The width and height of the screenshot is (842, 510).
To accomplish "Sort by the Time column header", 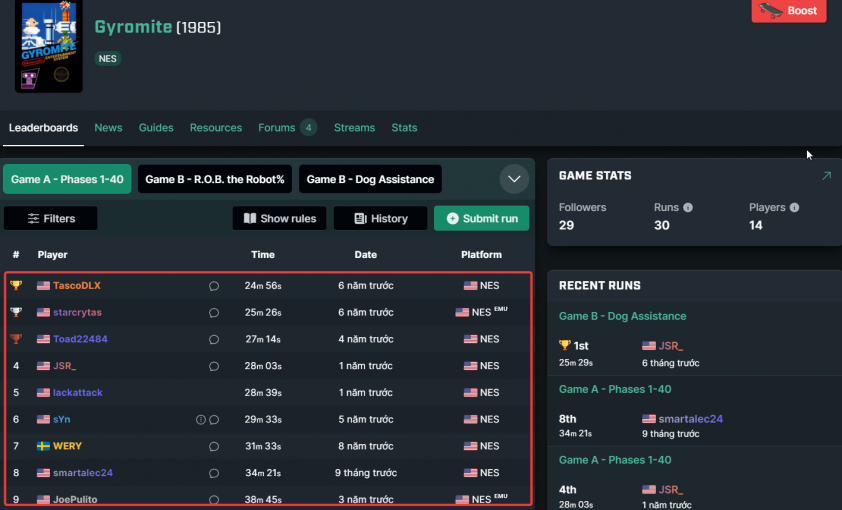I will 263,254.
